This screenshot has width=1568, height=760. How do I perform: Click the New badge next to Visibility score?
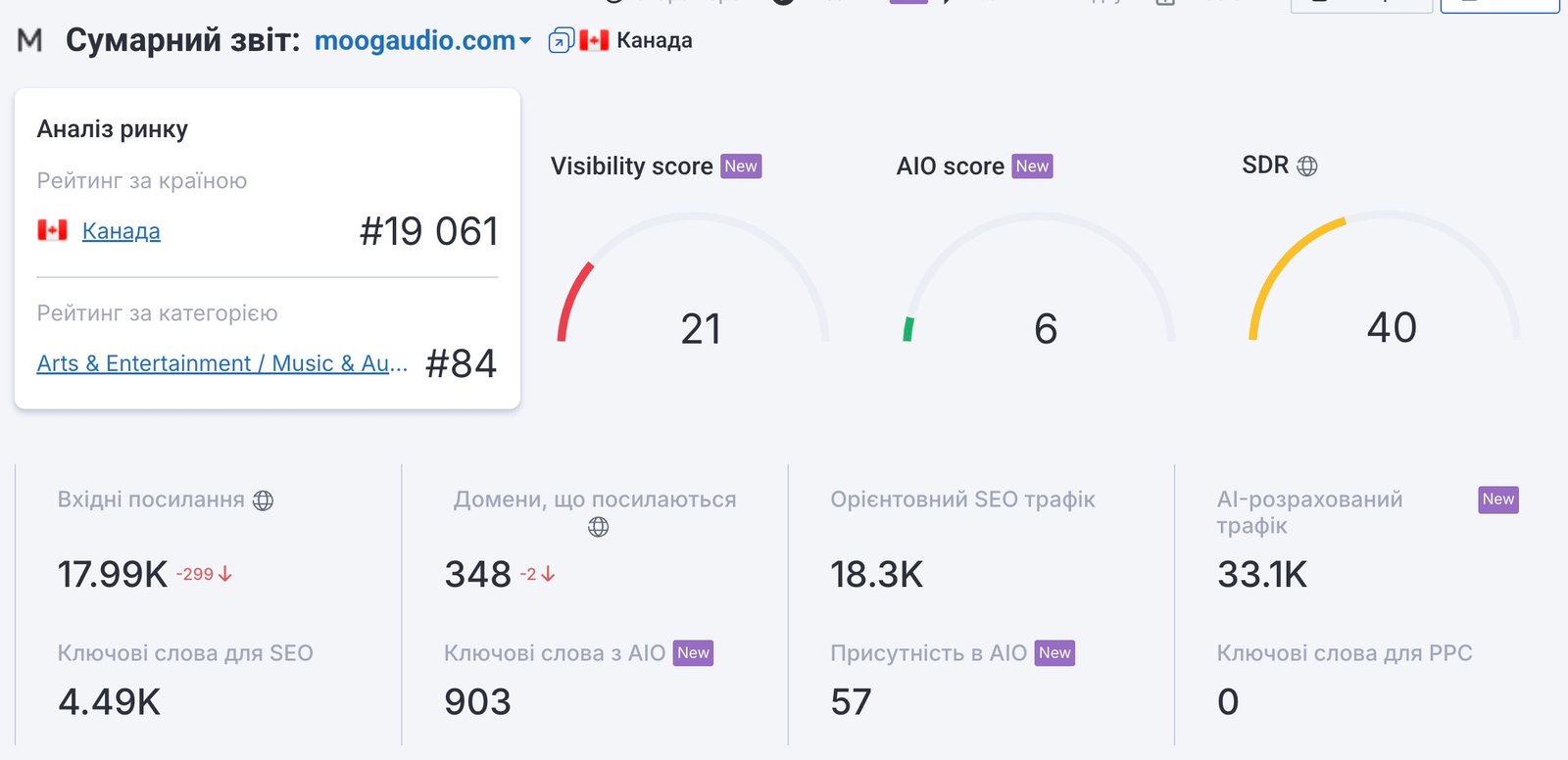[x=741, y=166]
